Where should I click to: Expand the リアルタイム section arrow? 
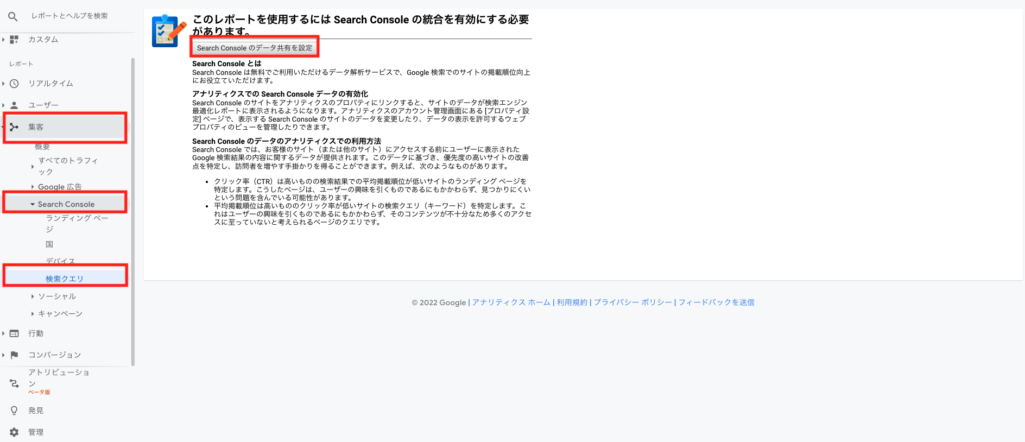(x=3, y=84)
